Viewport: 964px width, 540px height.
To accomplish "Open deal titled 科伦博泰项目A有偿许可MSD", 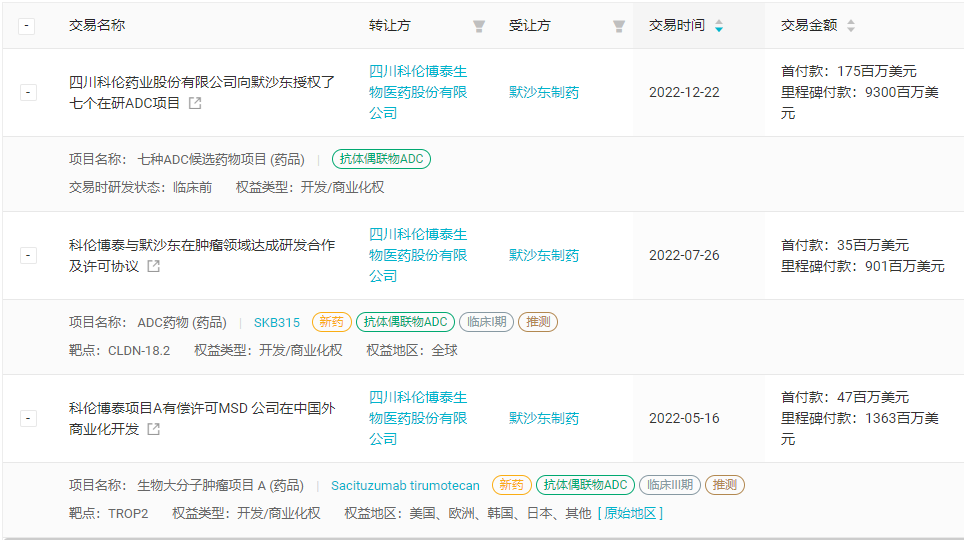I will click(x=202, y=418).
